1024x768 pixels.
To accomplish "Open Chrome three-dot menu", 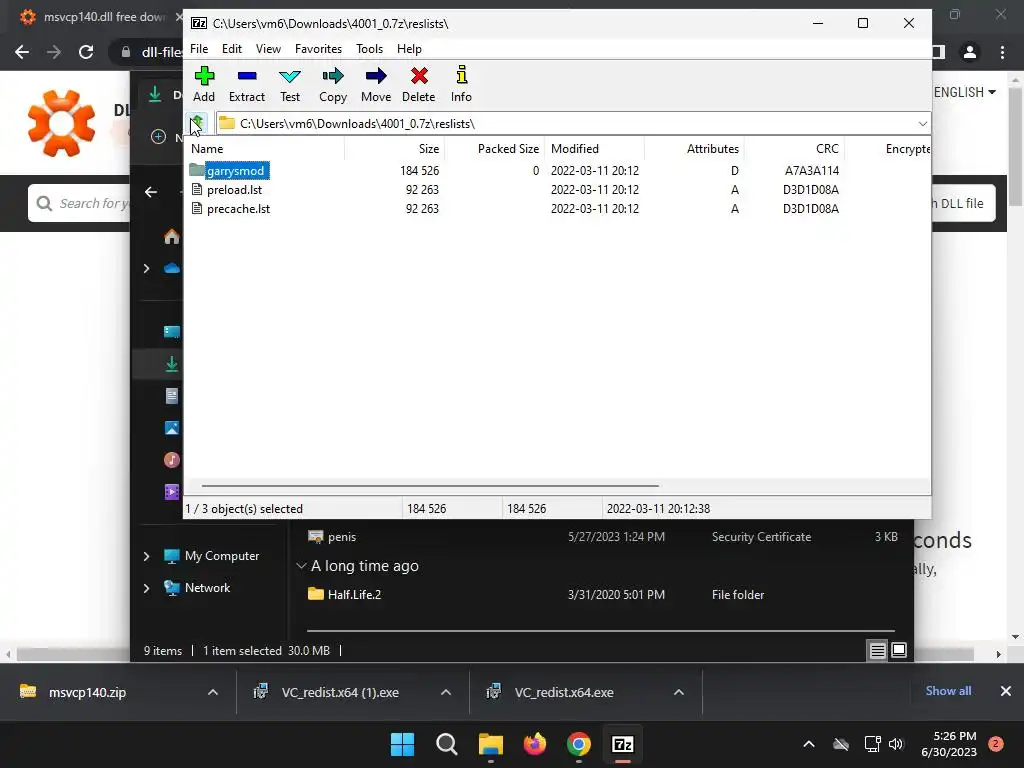I will [1002, 52].
